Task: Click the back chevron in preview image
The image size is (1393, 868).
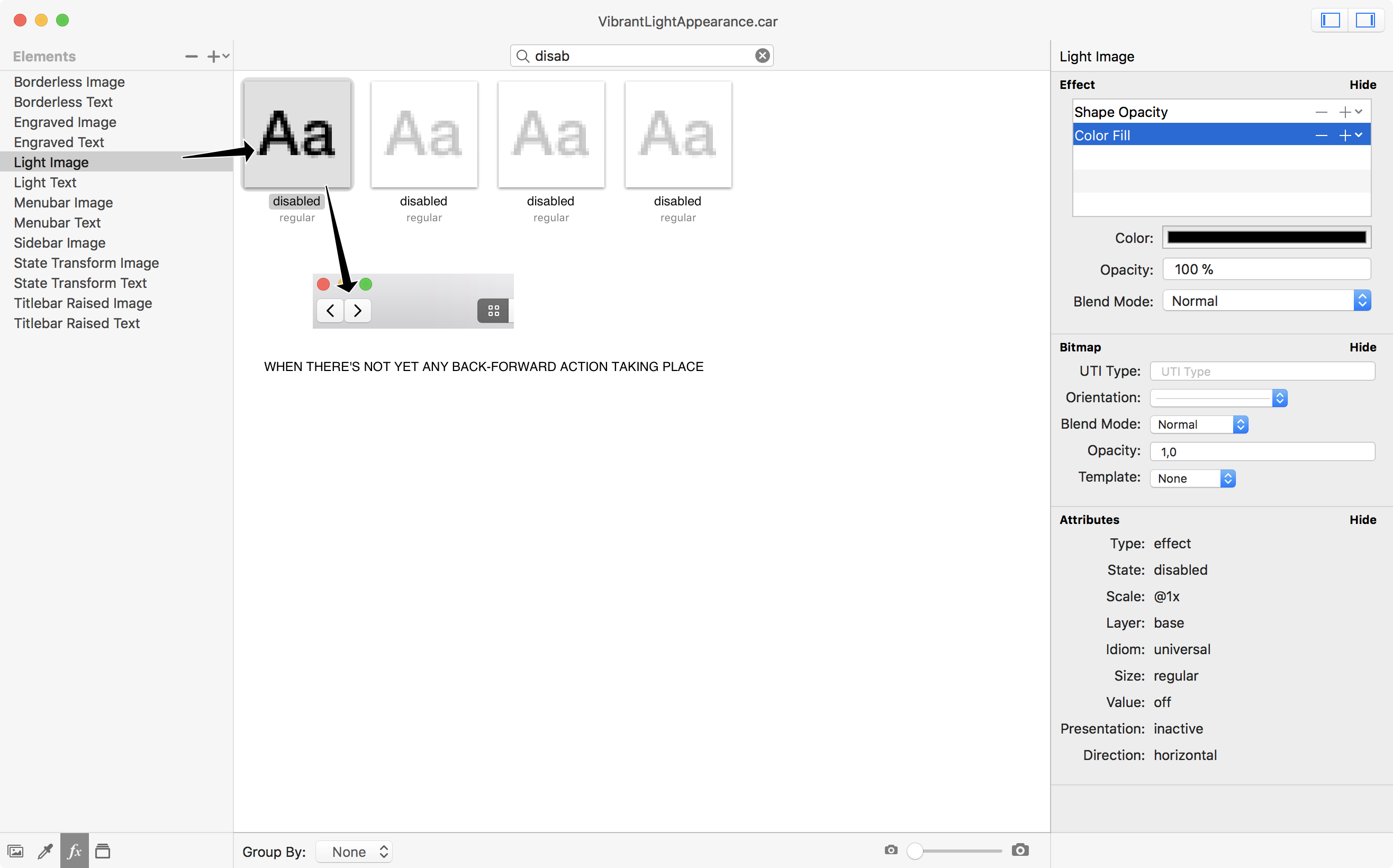Action: 330,311
